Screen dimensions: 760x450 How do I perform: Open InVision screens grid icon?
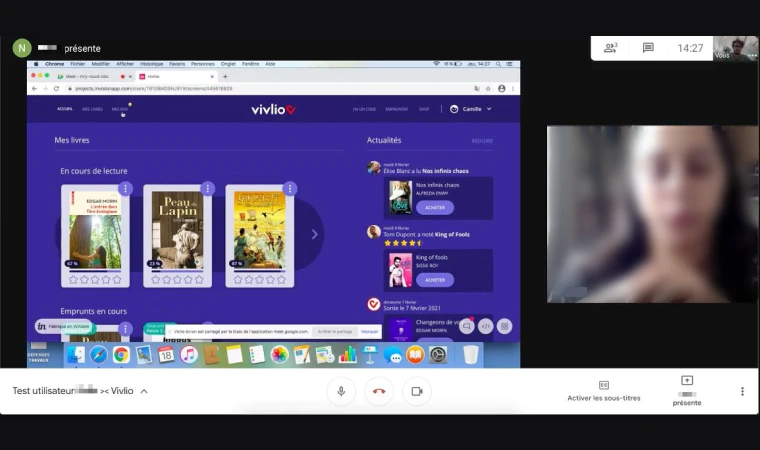point(504,326)
